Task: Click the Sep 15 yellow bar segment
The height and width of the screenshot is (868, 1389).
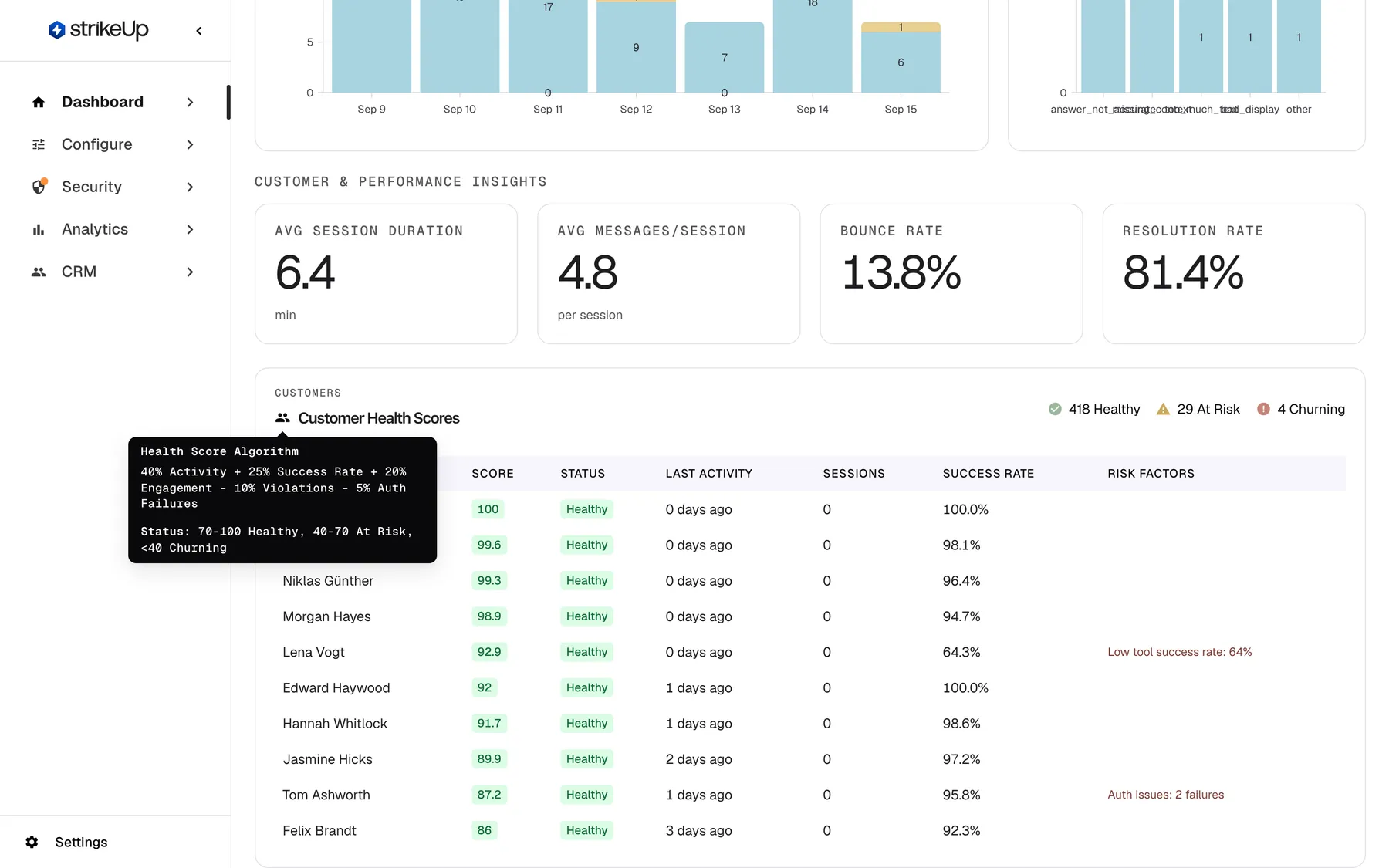Action: coord(901,27)
